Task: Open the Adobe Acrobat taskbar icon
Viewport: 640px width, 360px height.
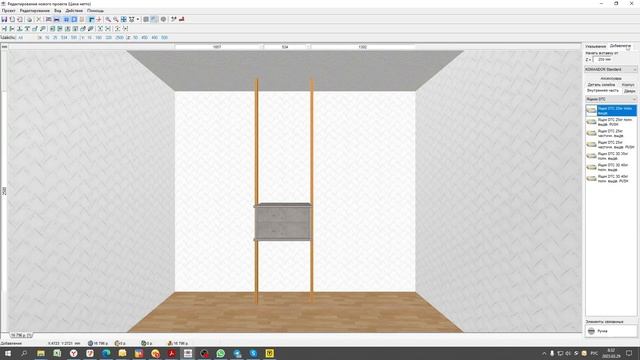Action: [x=171, y=353]
